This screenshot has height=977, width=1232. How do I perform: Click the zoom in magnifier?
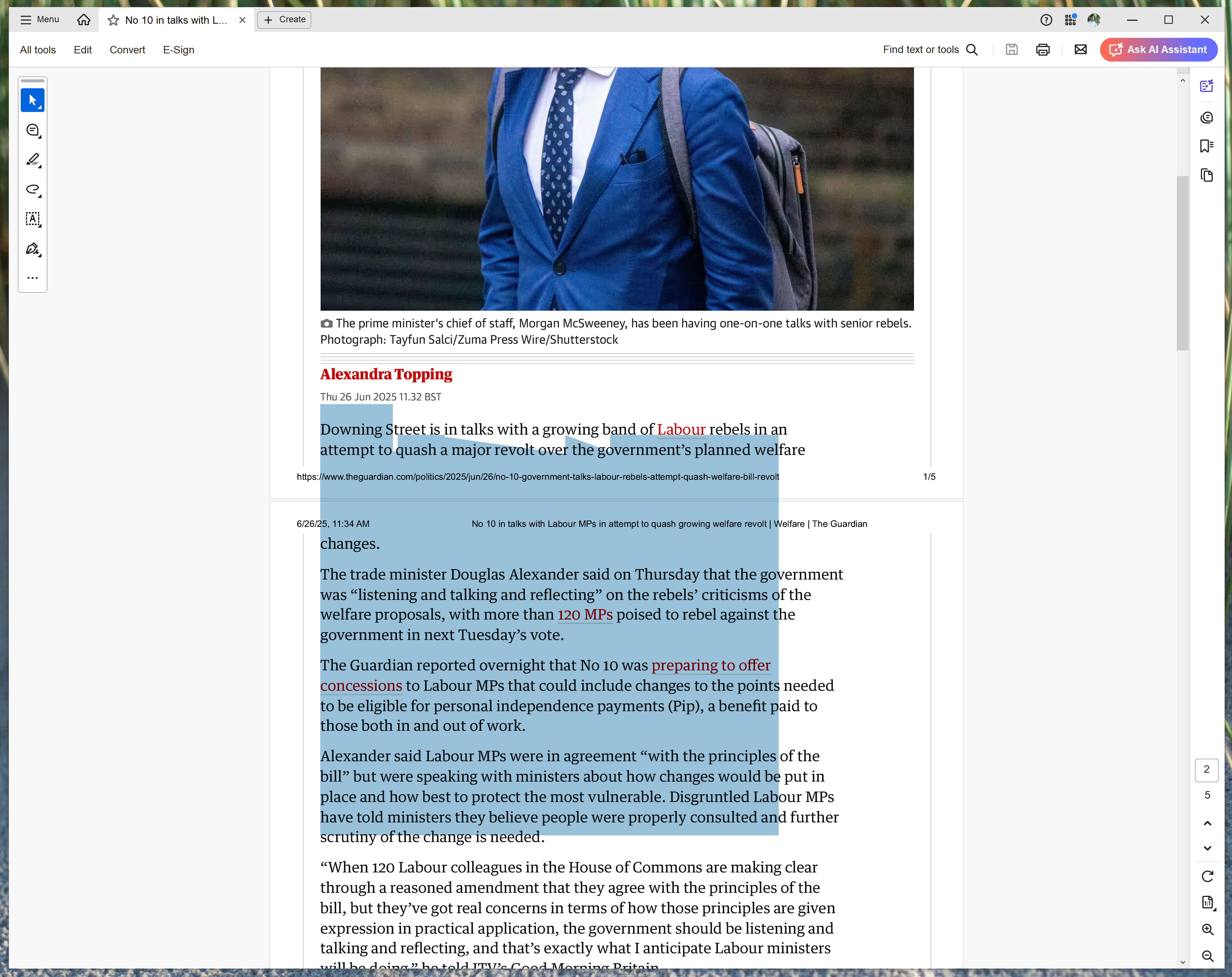coord(1207,930)
